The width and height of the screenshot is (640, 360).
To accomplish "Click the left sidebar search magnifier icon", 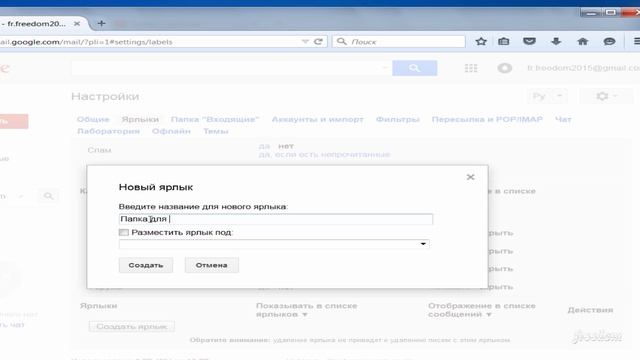I will click(49, 196).
